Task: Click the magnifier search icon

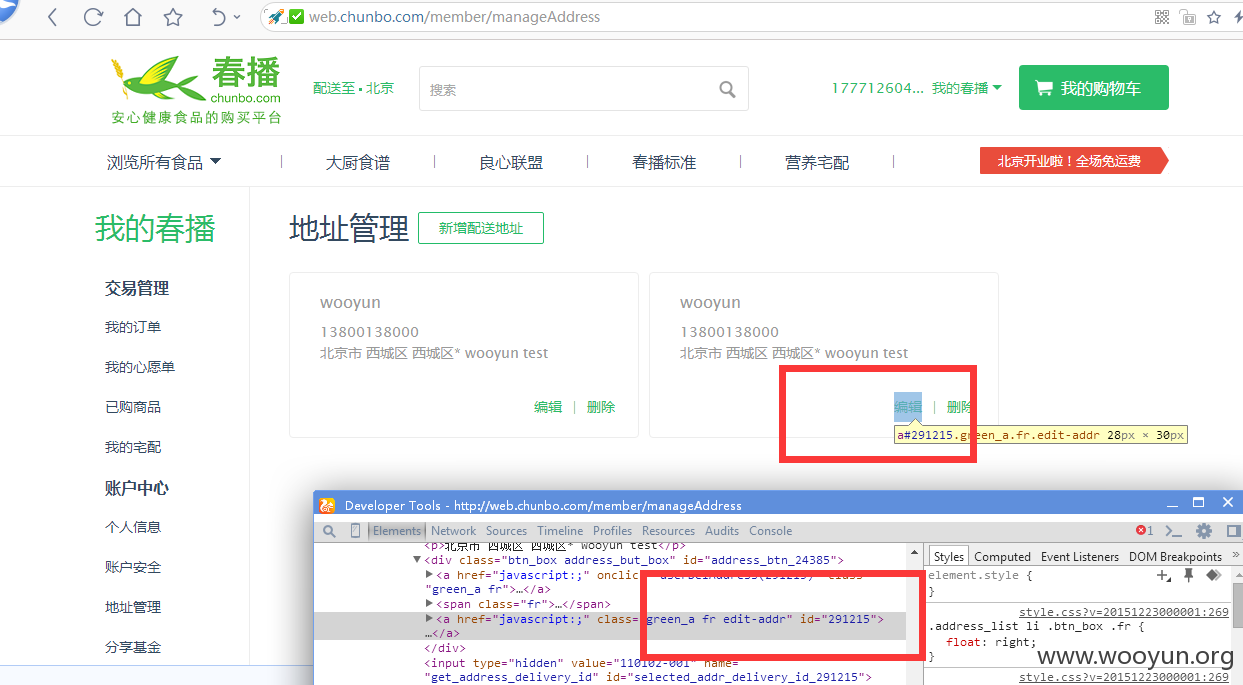Action: (x=728, y=89)
